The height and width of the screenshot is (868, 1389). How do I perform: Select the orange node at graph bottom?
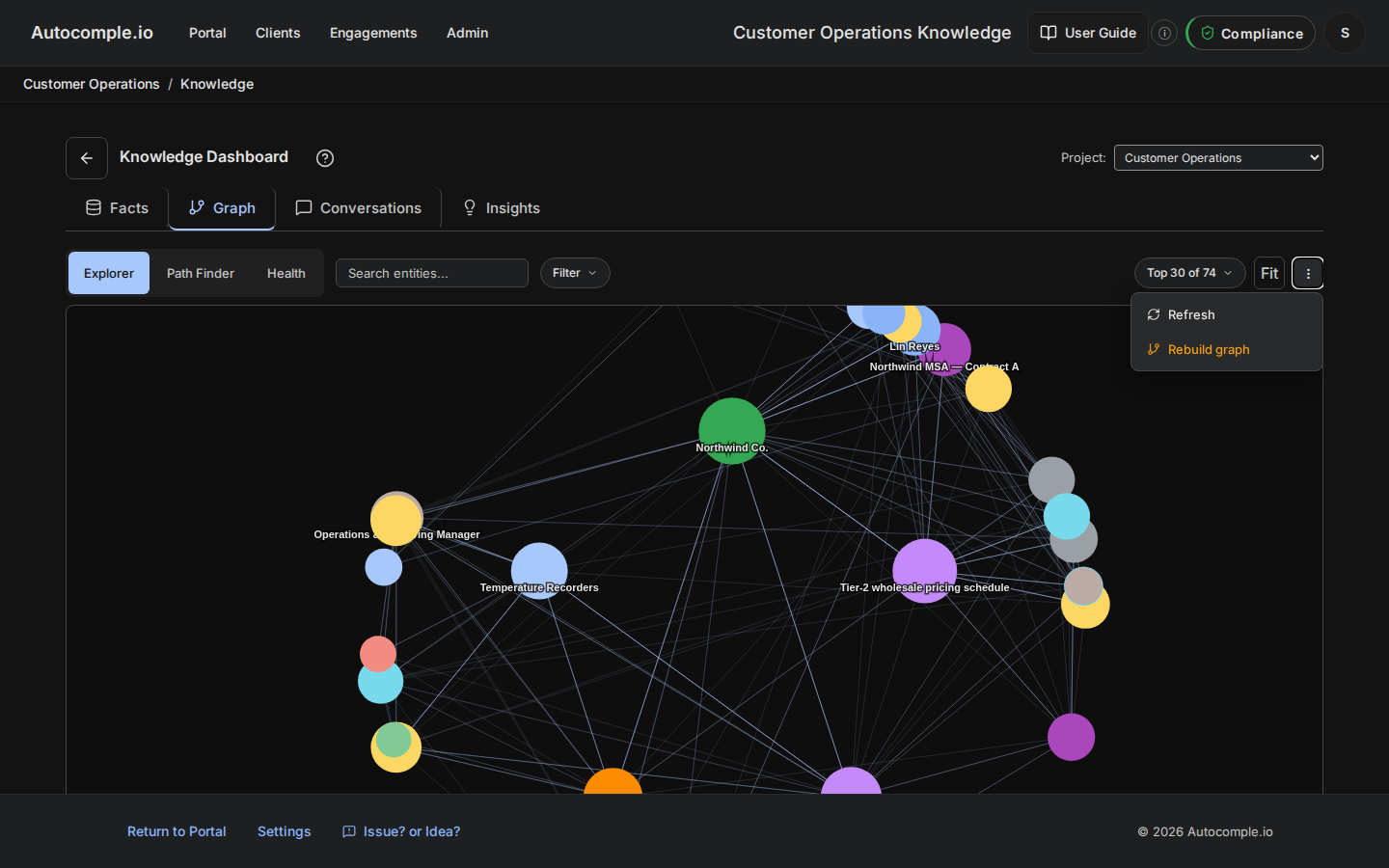[x=613, y=783]
